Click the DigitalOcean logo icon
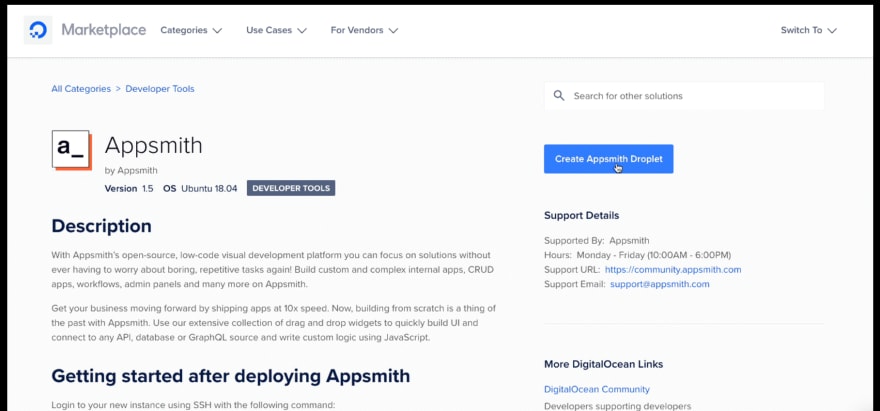880x411 pixels. click(x=38, y=30)
